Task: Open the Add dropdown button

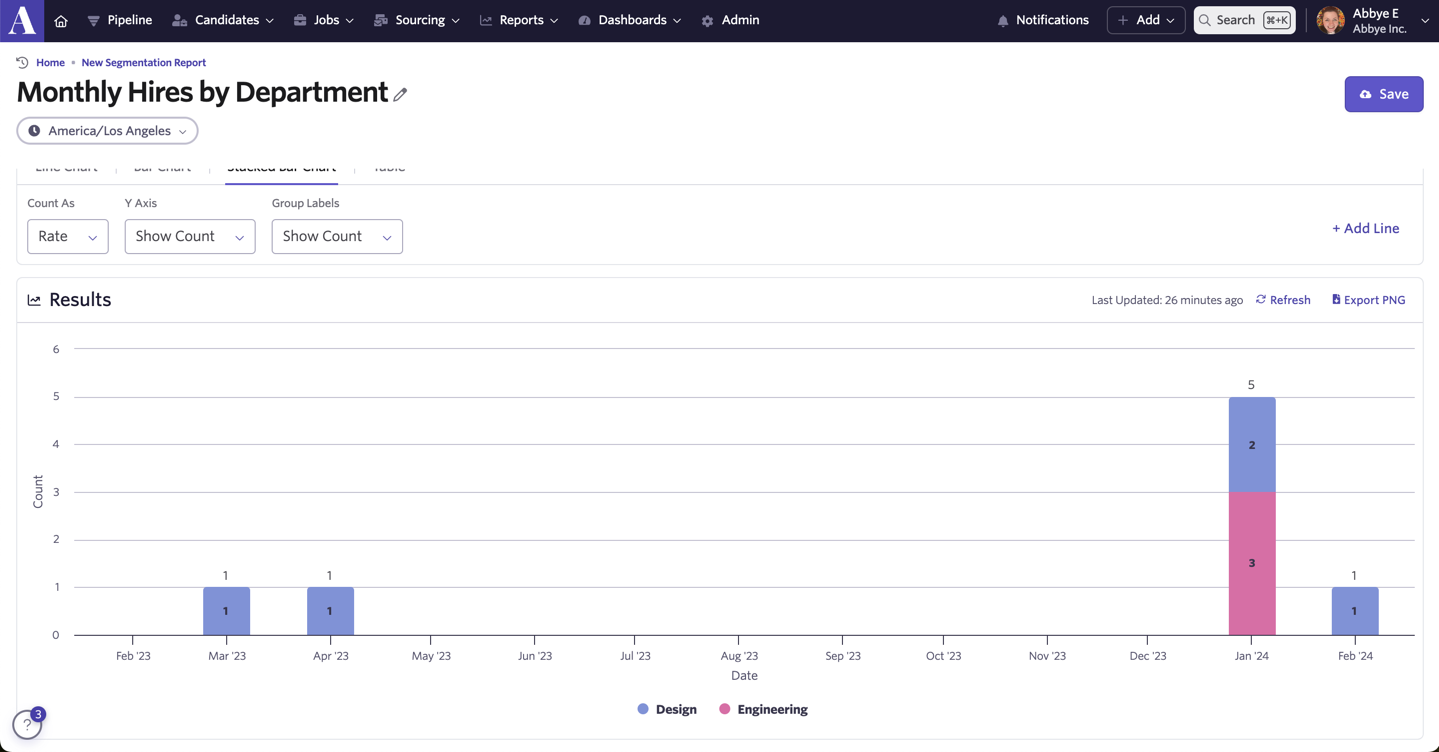Action: point(1146,20)
